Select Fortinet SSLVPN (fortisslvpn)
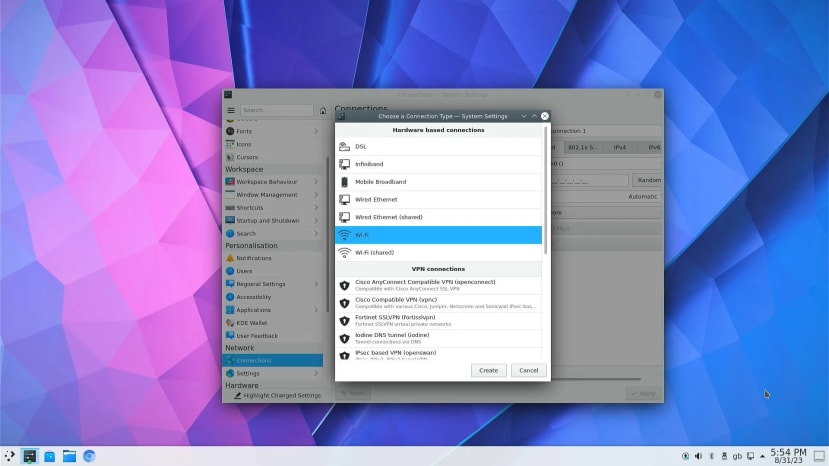829x466 pixels. pos(438,321)
